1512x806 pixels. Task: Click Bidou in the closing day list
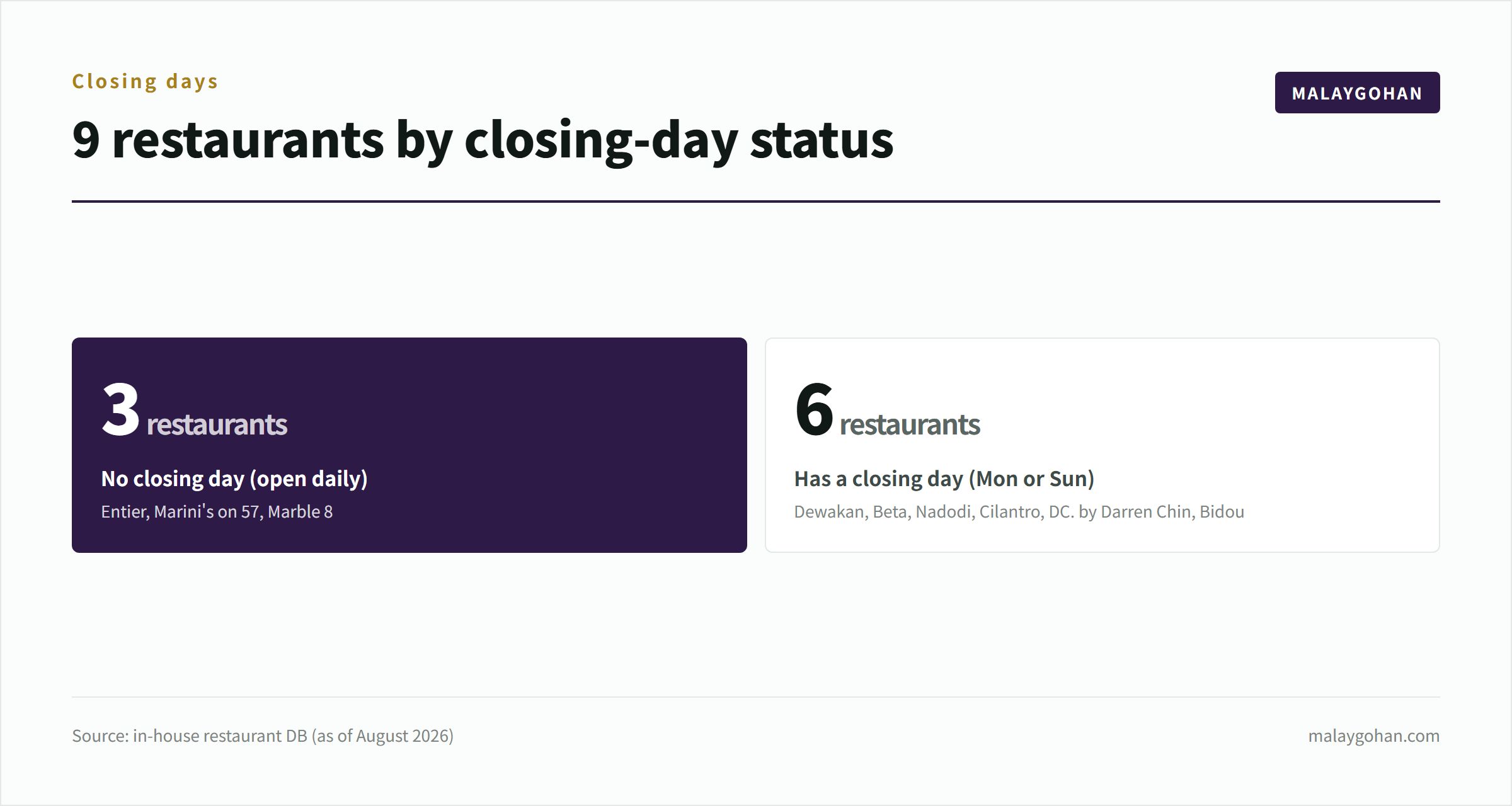[1222, 511]
